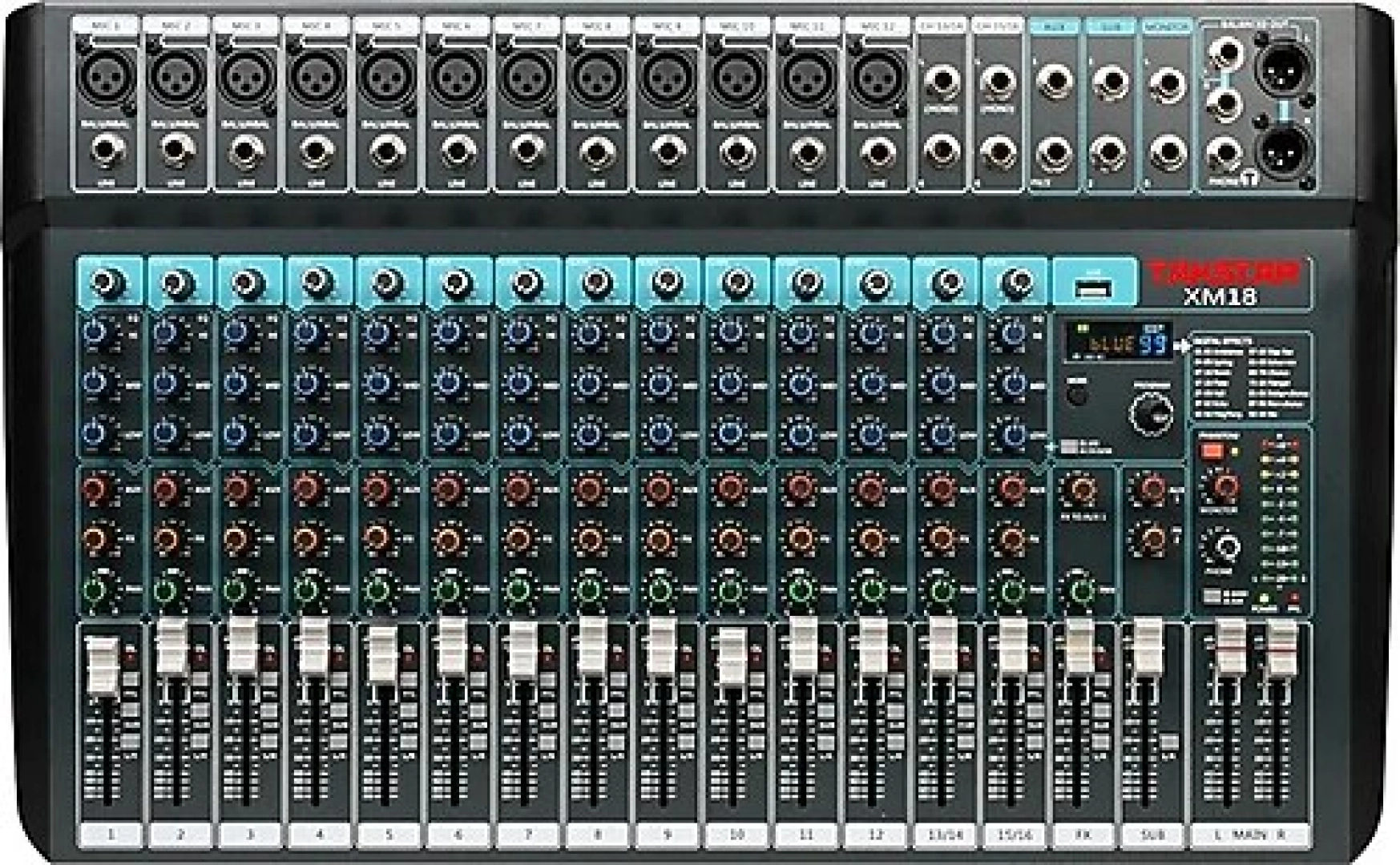Turn the channel 1 gain knob
The height and width of the screenshot is (865, 1400).
[x=107, y=284]
